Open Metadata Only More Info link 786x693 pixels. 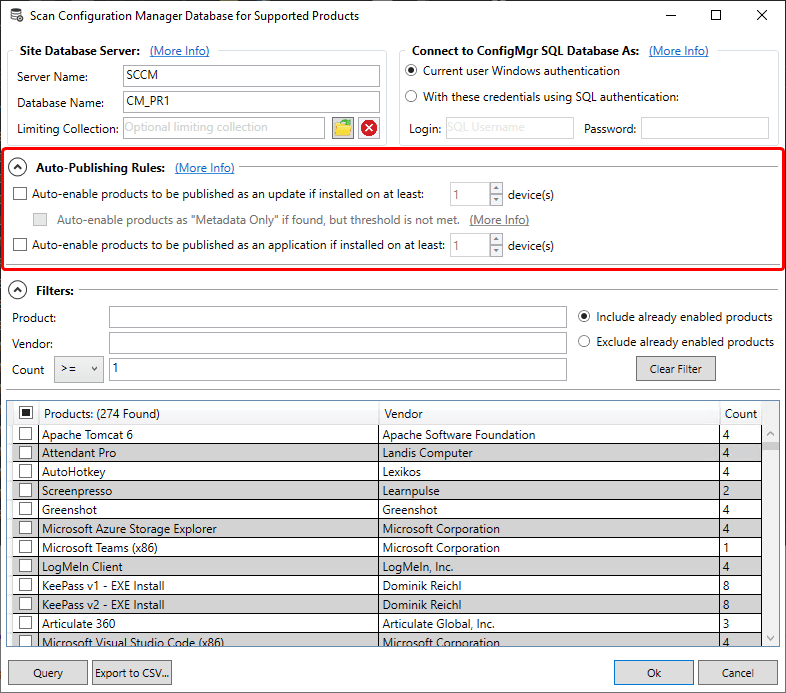tap(499, 220)
